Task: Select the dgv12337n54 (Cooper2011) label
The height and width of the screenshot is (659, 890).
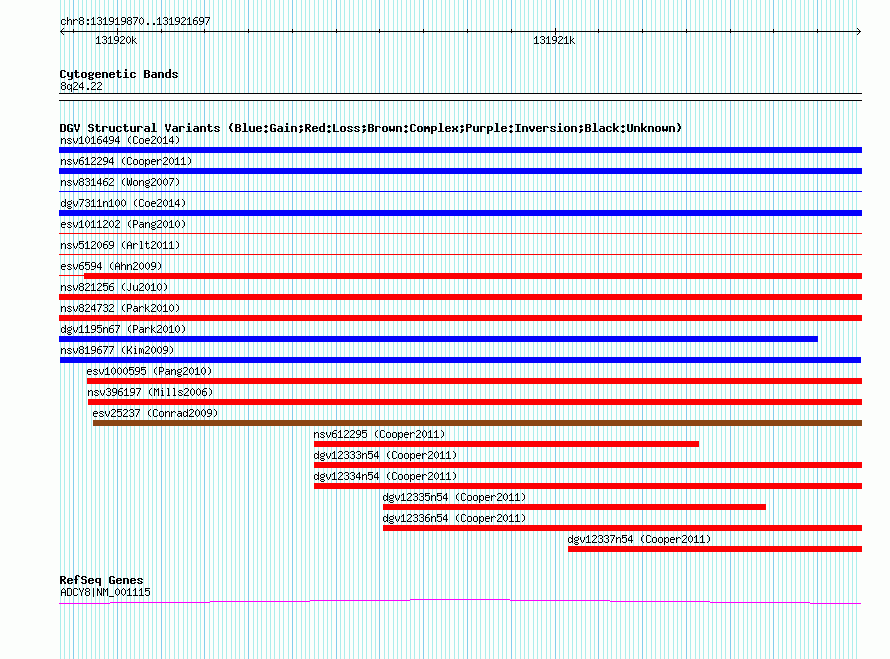Action: [x=639, y=539]
